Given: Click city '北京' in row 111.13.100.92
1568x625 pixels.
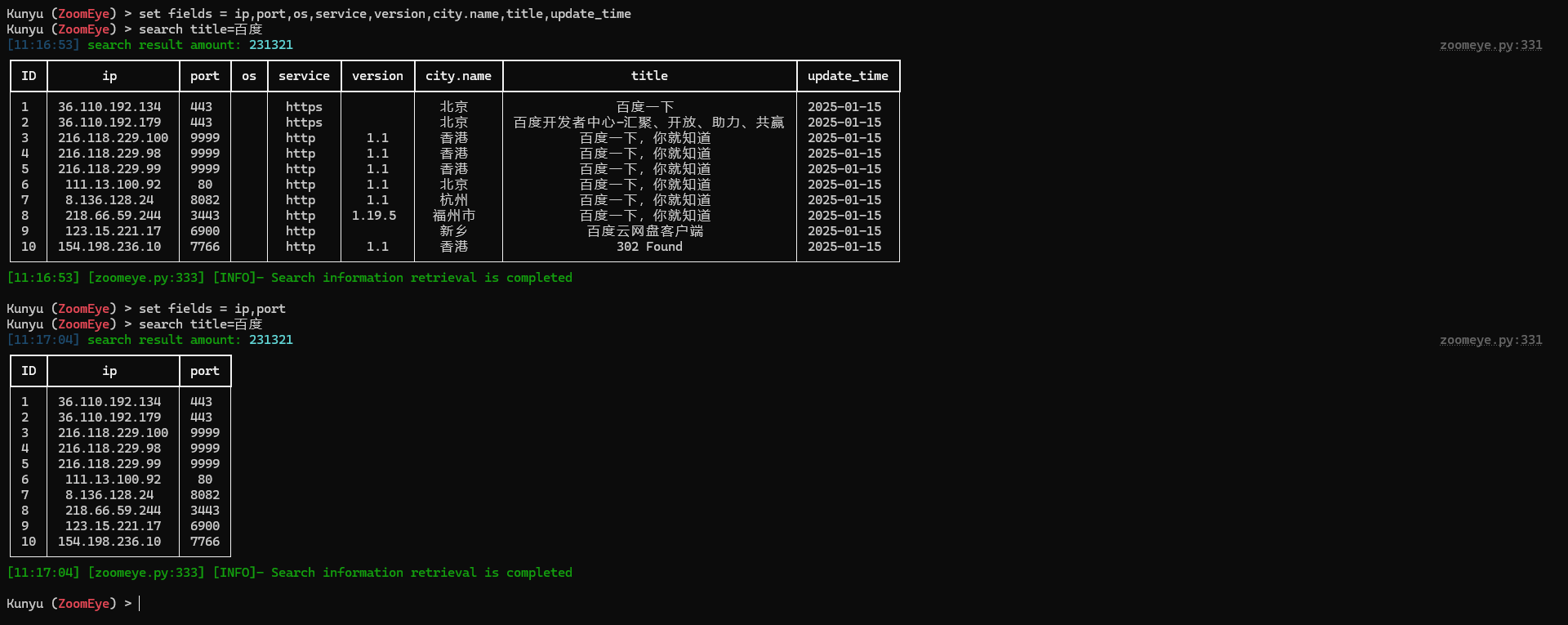Looking at the screenshot, I should 454,185.
